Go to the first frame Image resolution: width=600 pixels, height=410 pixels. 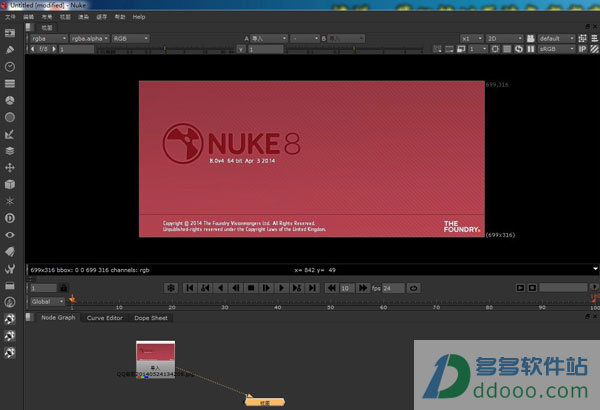[x=190, y=288]
